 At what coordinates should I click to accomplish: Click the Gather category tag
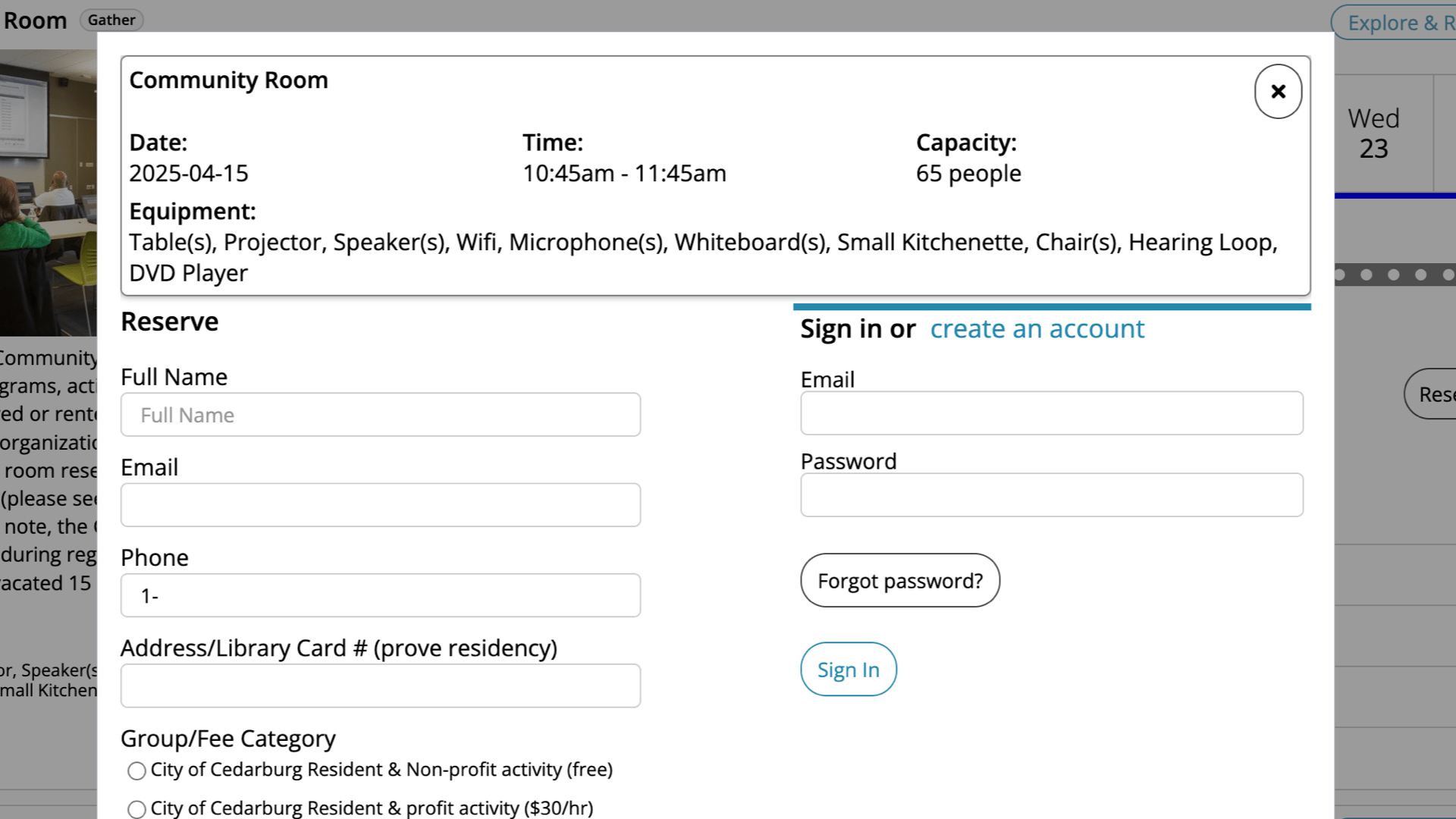(111, 20)
